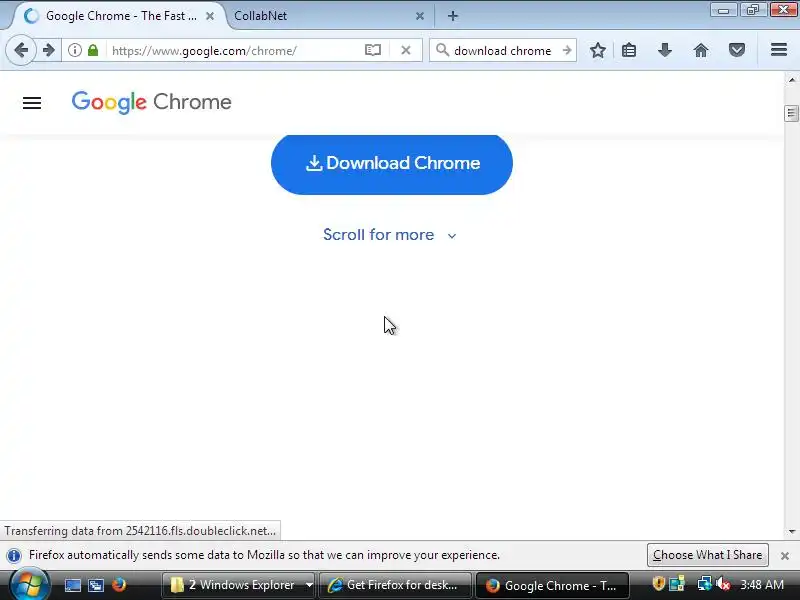Select Google Chrome taskbar button

[x=552, y=585]
